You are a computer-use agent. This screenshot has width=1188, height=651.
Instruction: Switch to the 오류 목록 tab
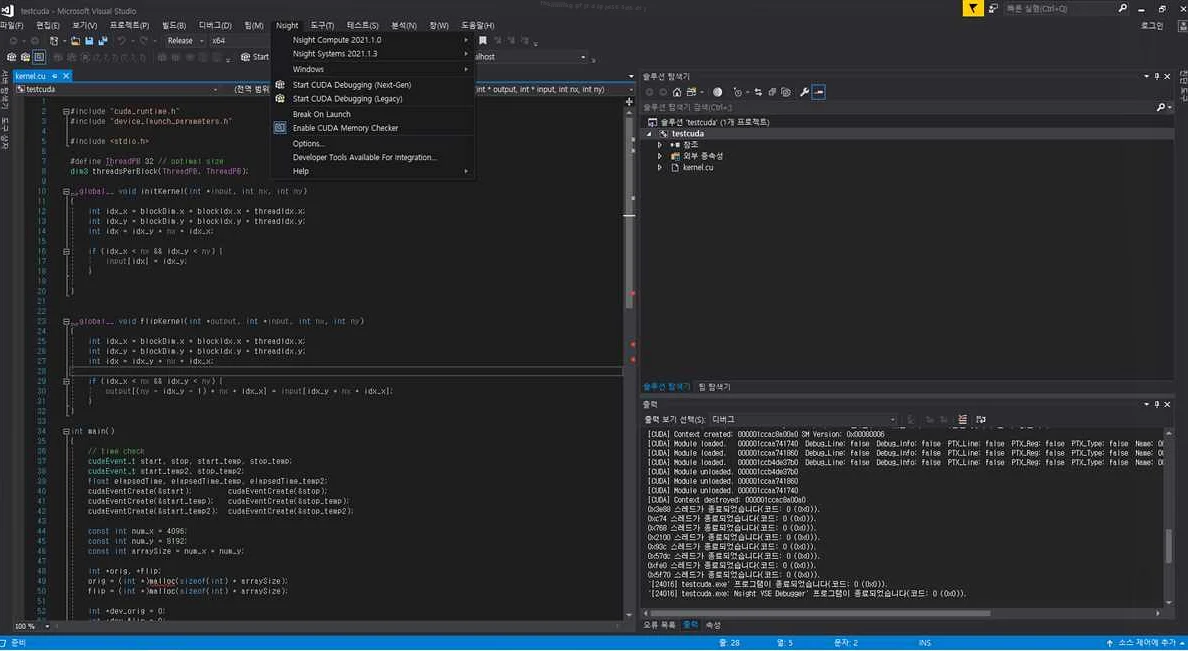(657, 625)
